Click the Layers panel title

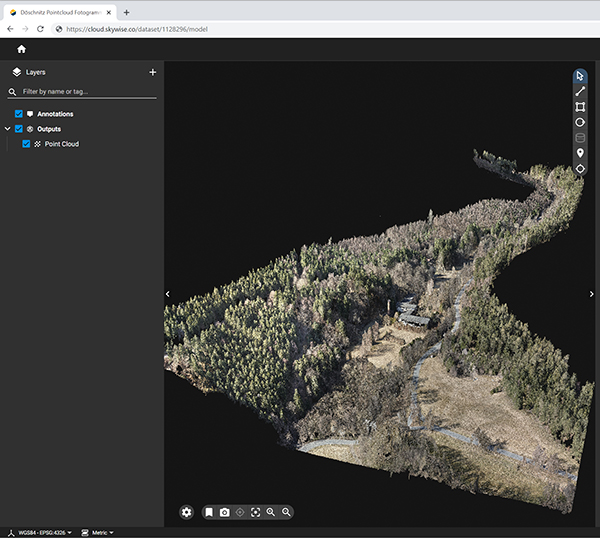(36, 72)
